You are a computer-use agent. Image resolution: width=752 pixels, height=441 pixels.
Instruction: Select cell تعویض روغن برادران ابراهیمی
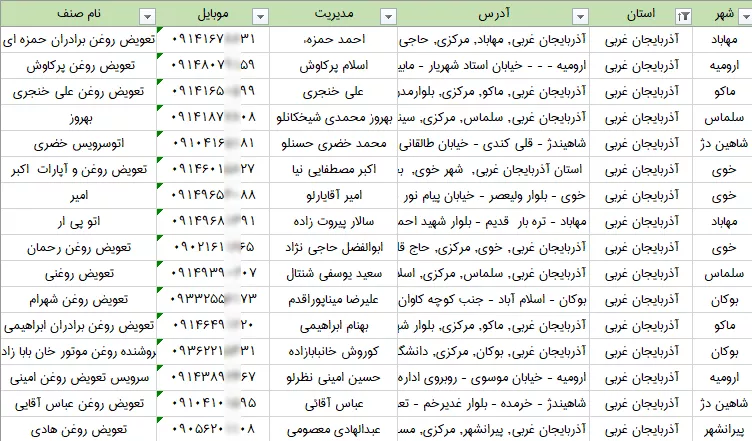point(79,325)
